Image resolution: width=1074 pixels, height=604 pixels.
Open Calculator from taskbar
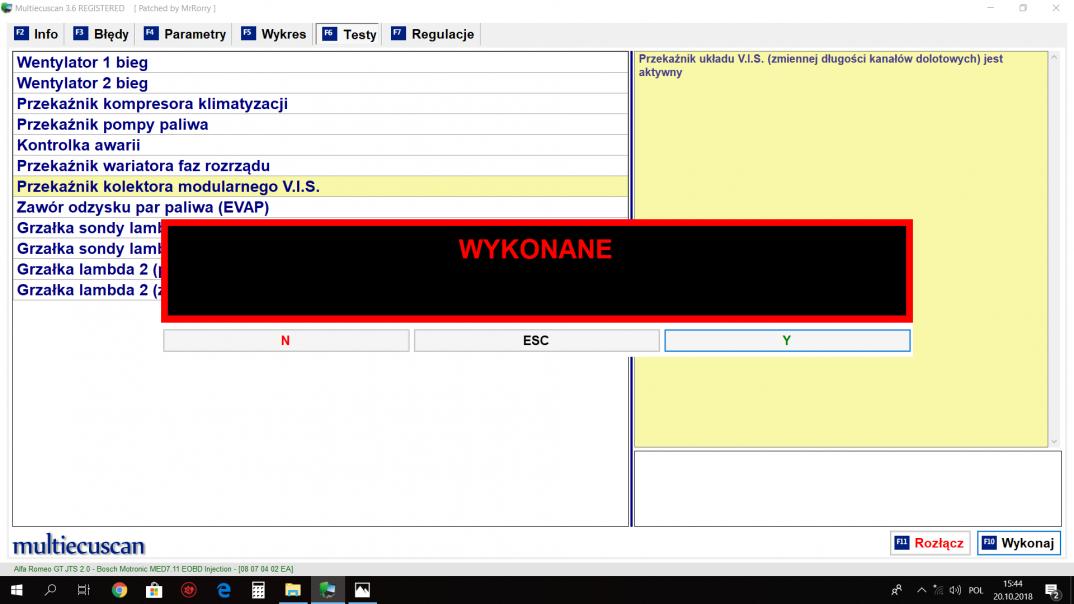(x=258, y=590)
